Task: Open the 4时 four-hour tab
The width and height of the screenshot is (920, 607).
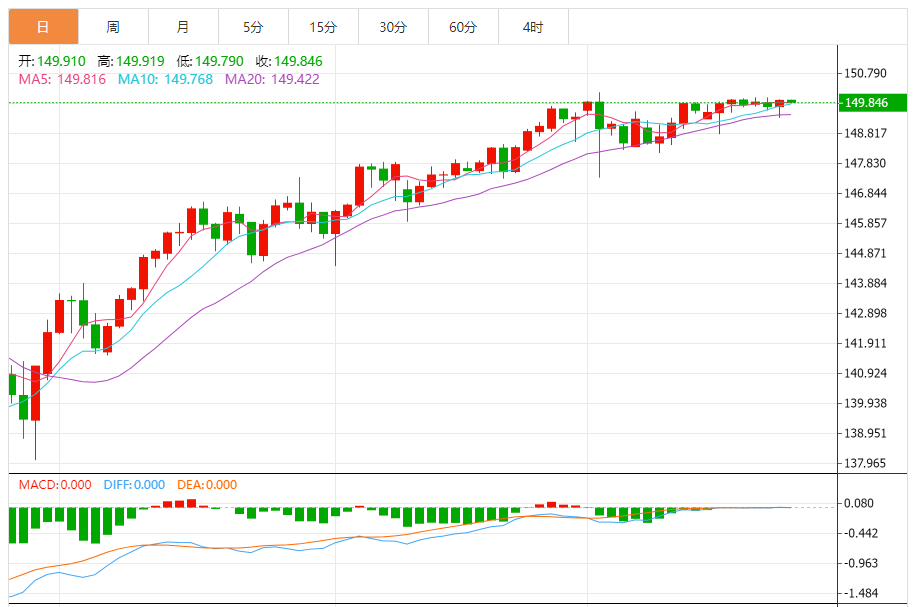Action: tap(533, 27)
